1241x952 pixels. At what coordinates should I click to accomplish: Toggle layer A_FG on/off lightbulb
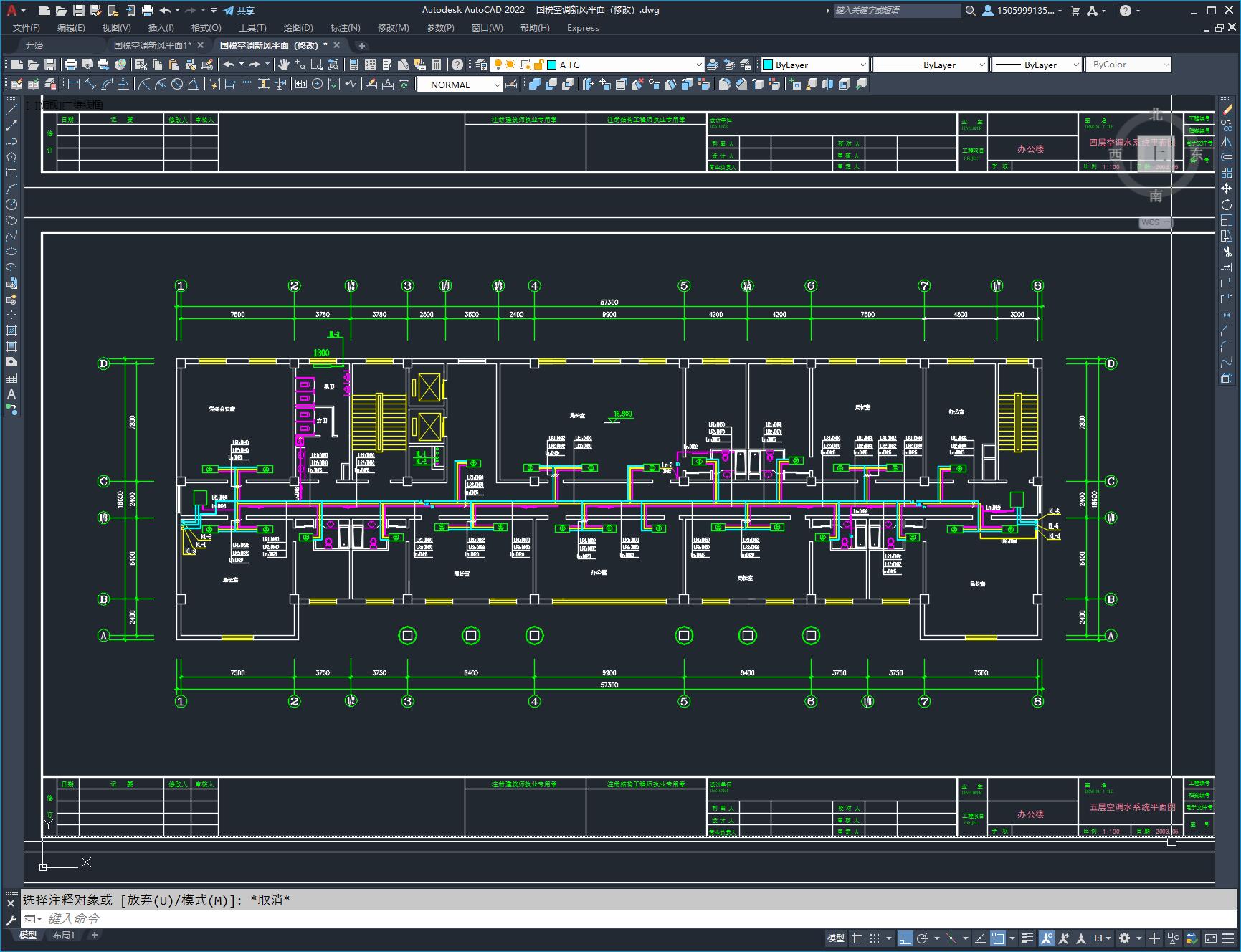498,65
